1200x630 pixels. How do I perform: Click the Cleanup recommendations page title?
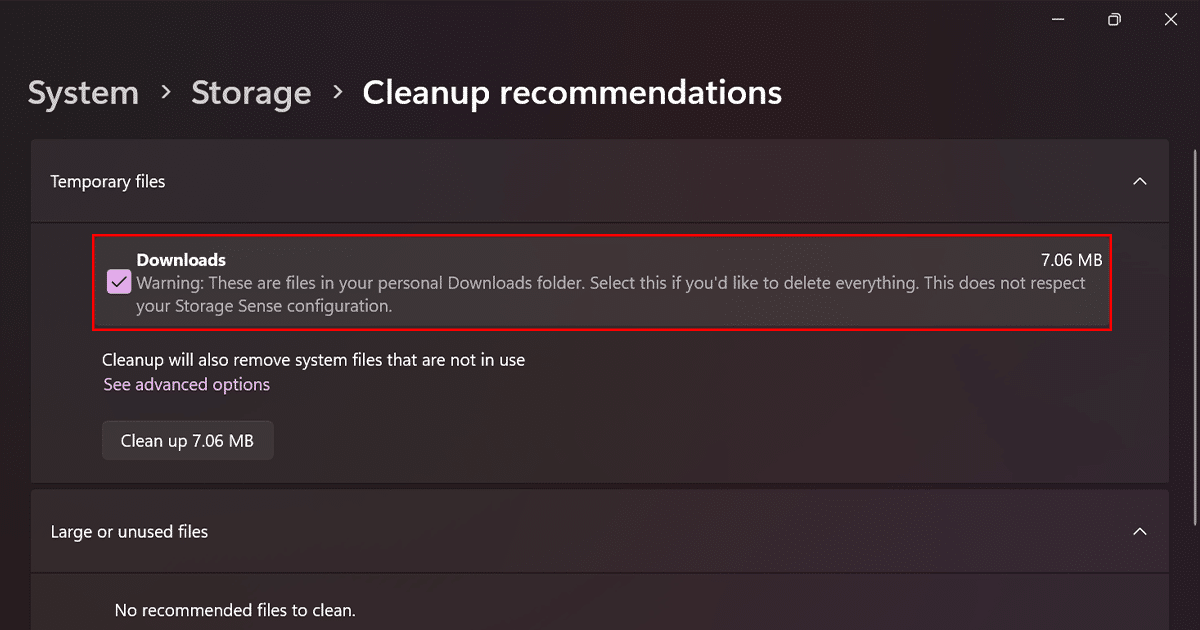click(572, 93)
